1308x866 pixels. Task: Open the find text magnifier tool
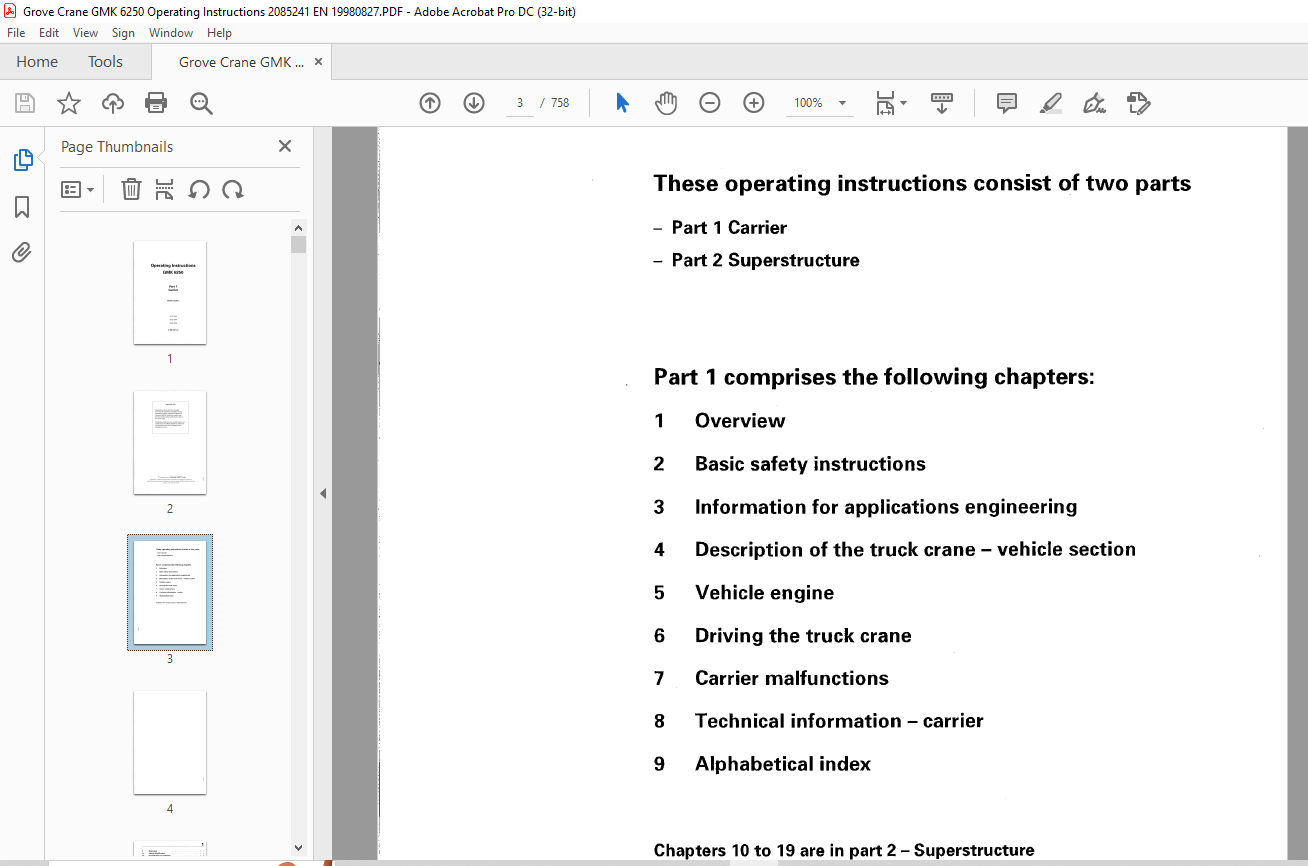tap(201, 103)
